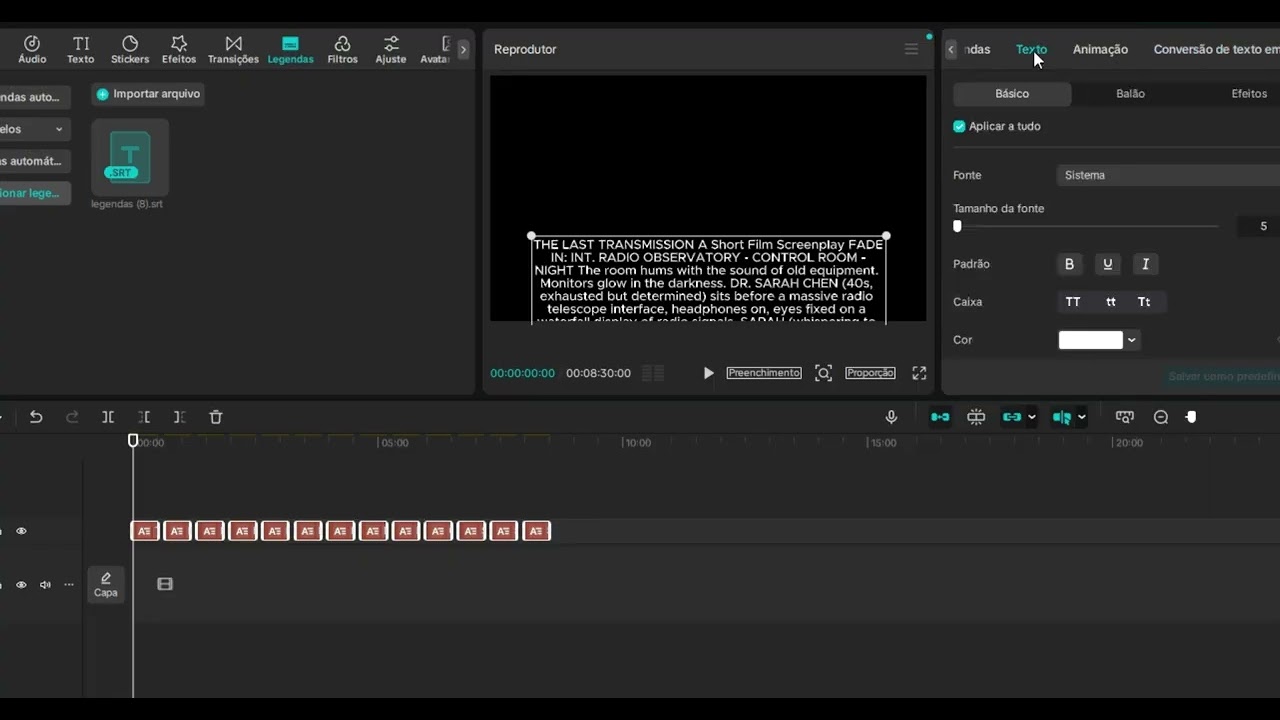1280x720 pixels.
Task: Open the Cor swatch dropdown arrow
Action: 1132,340
